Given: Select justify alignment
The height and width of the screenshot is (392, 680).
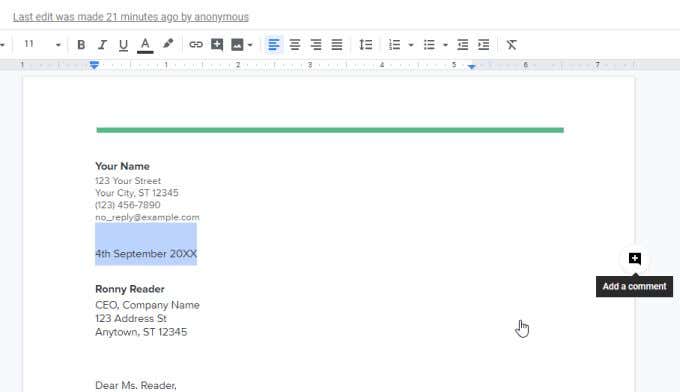Looking at the screenshot, I should (x=337, y=44).
